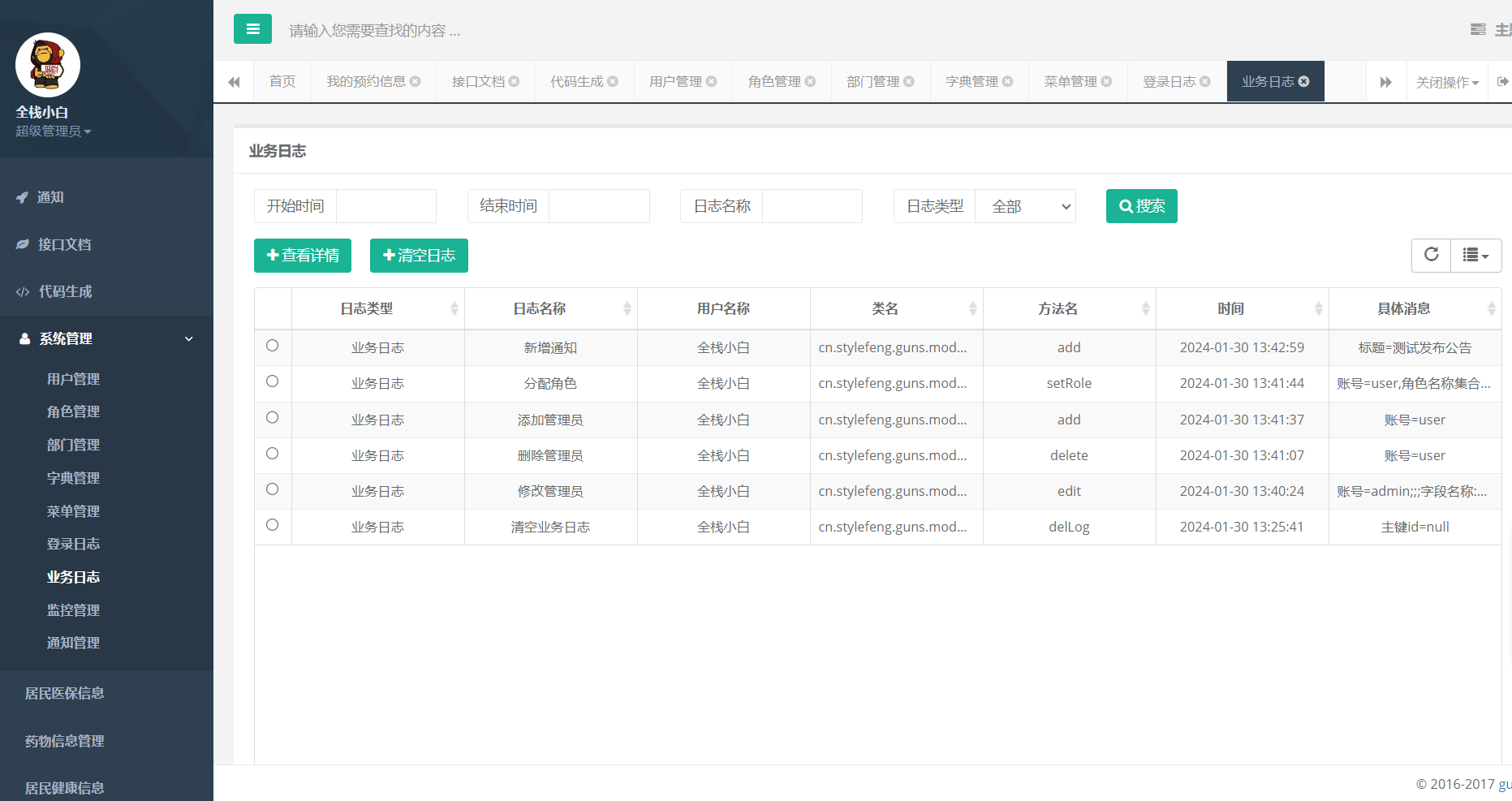Click the setRole method cell

(x=1069, y=383)
